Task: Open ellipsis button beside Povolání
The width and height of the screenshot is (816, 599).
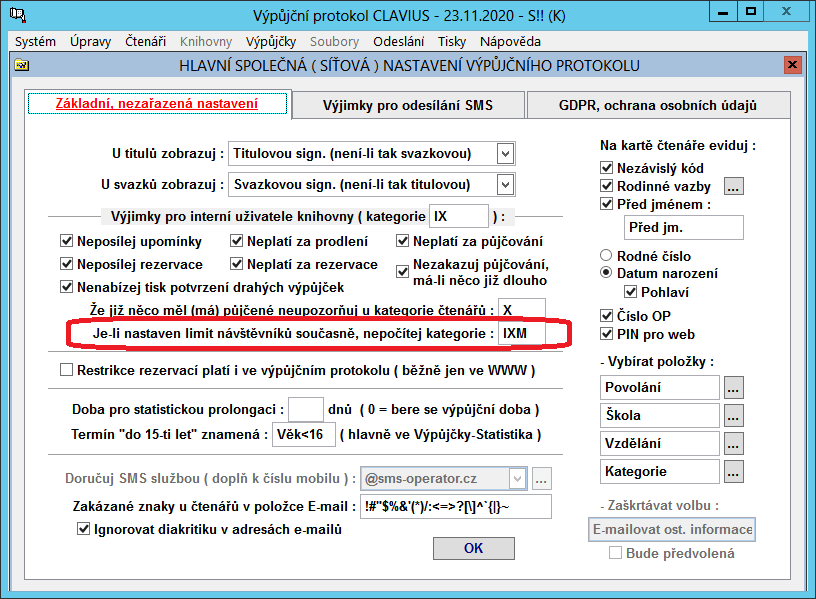Action: pos(733,388)
